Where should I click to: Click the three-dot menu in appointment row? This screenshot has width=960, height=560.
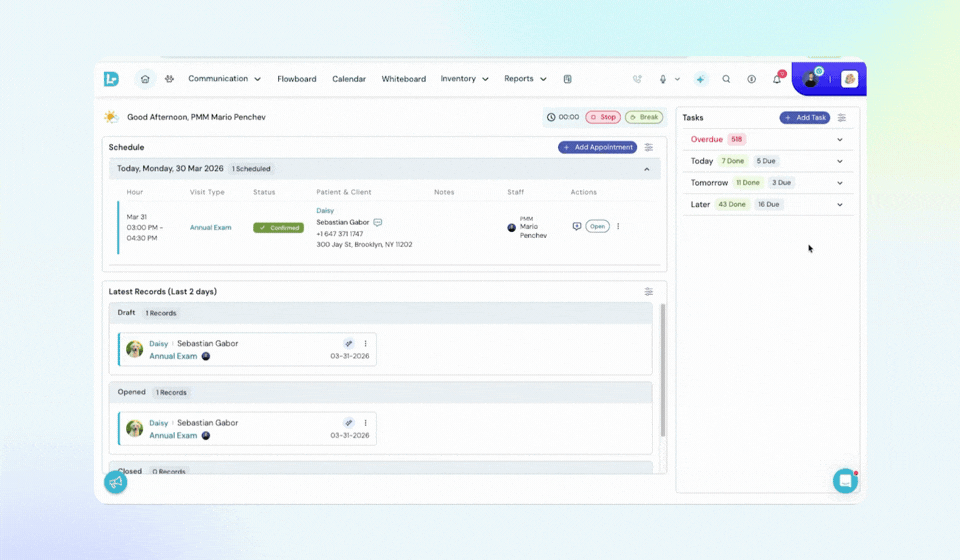click(x=618, y=226)
